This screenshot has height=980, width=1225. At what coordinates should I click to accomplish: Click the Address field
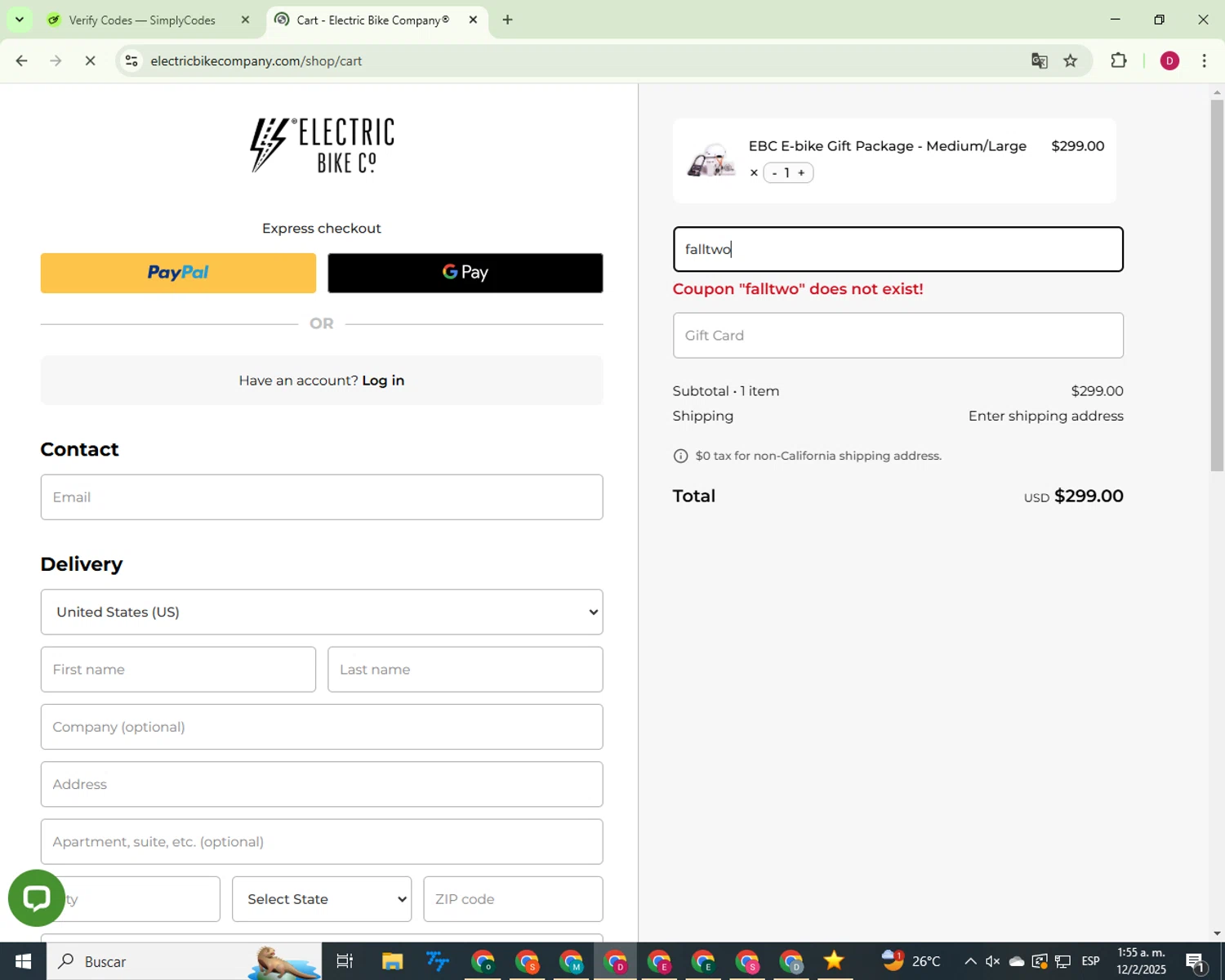coord(322,785)
